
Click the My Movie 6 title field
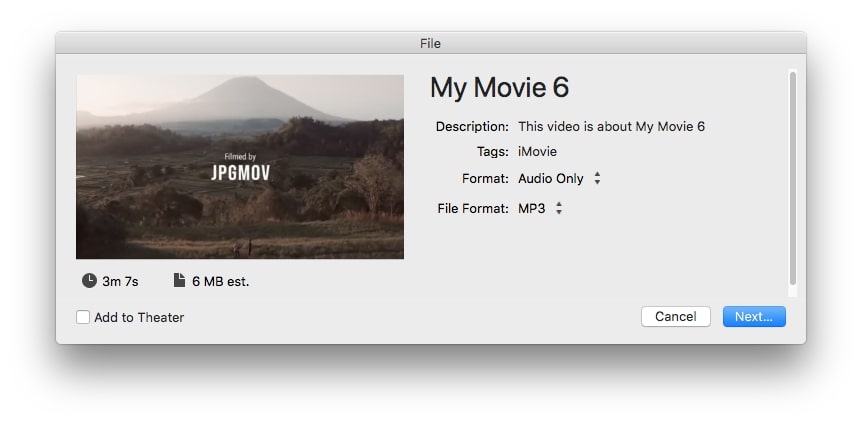(x=499, y=88)
